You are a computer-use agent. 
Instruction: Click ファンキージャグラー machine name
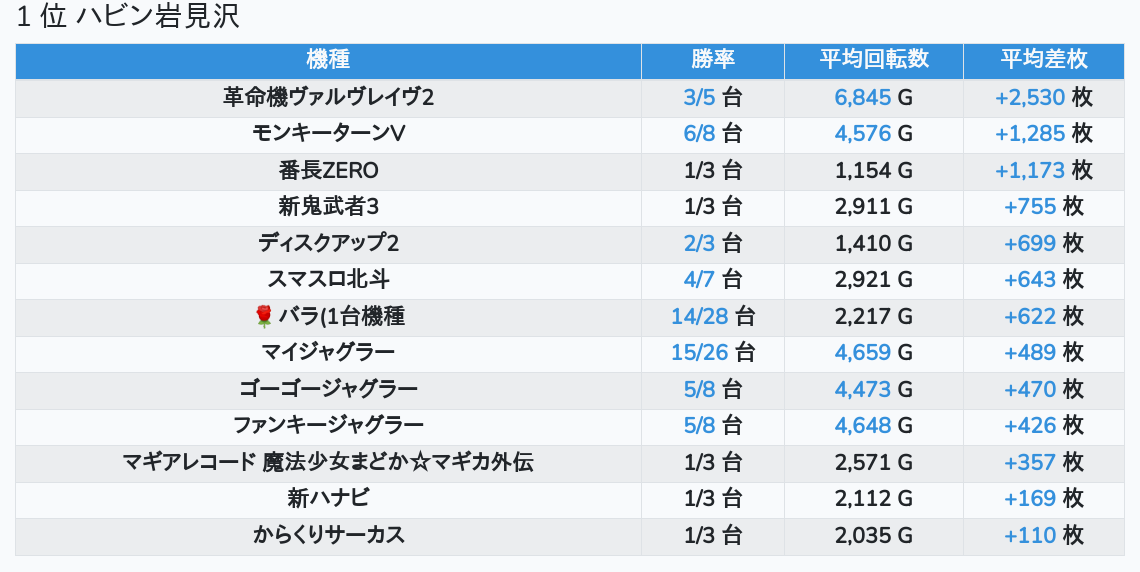coord(328,426)
